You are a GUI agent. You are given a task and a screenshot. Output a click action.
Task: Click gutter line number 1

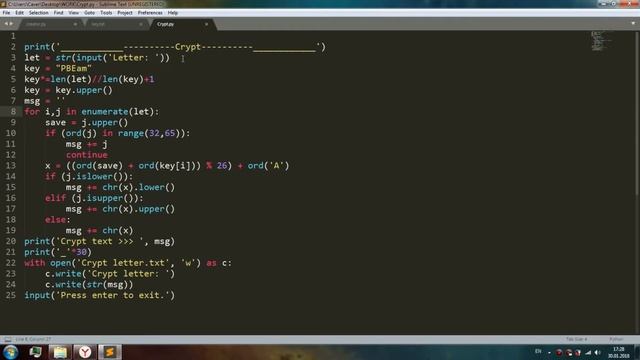pos(13,36)
